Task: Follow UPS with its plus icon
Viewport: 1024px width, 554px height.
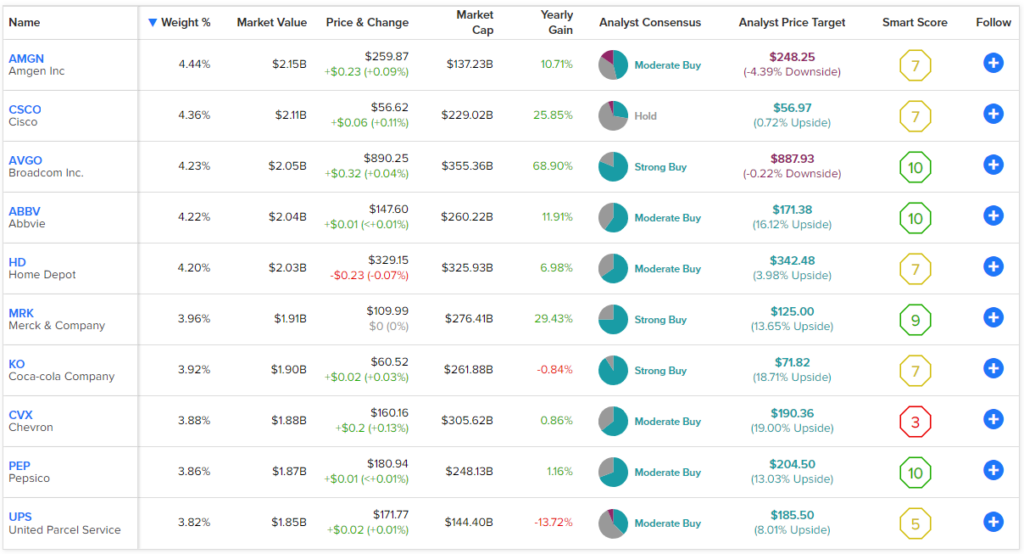Action: coord(993,522)
